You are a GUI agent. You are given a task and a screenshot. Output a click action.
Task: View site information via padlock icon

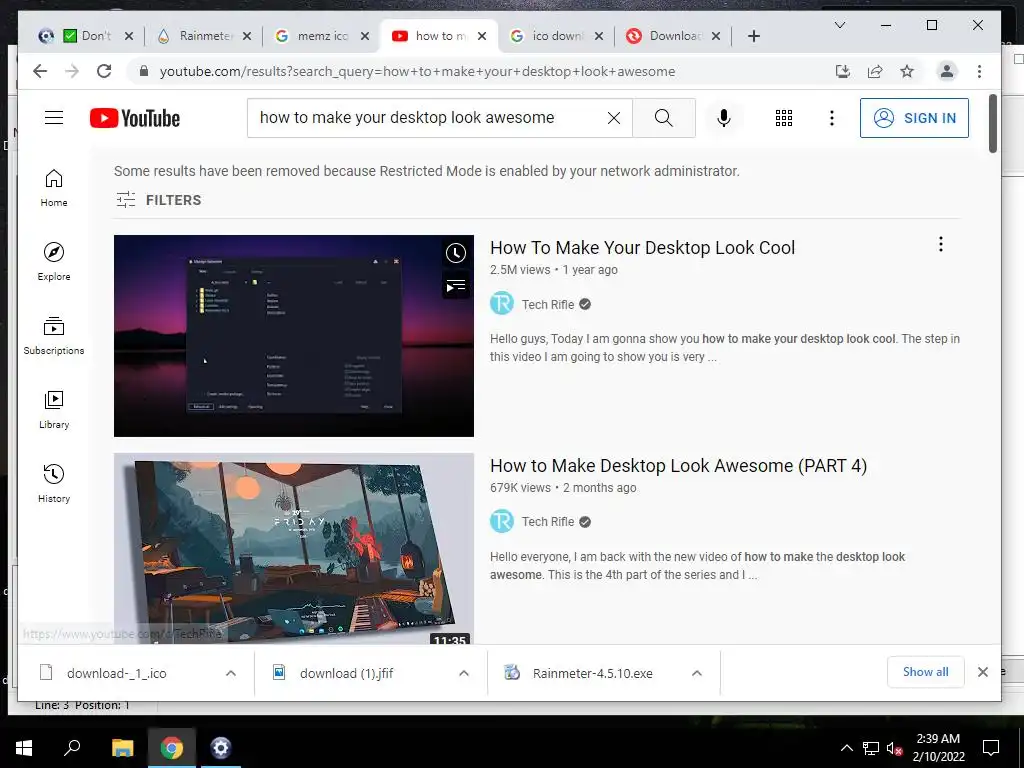144,71
